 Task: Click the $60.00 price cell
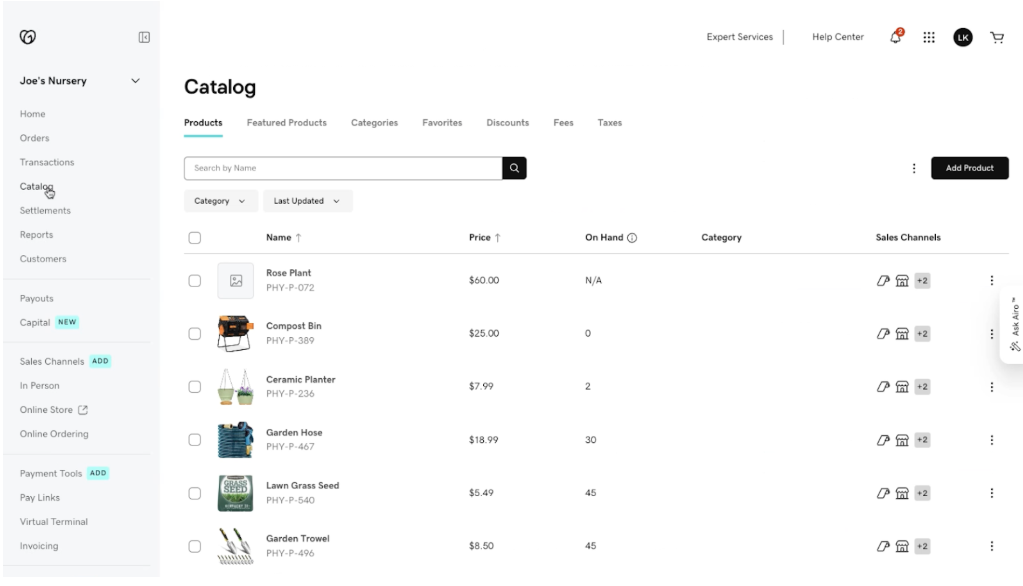pyautogui.click(x=484, y=281)
